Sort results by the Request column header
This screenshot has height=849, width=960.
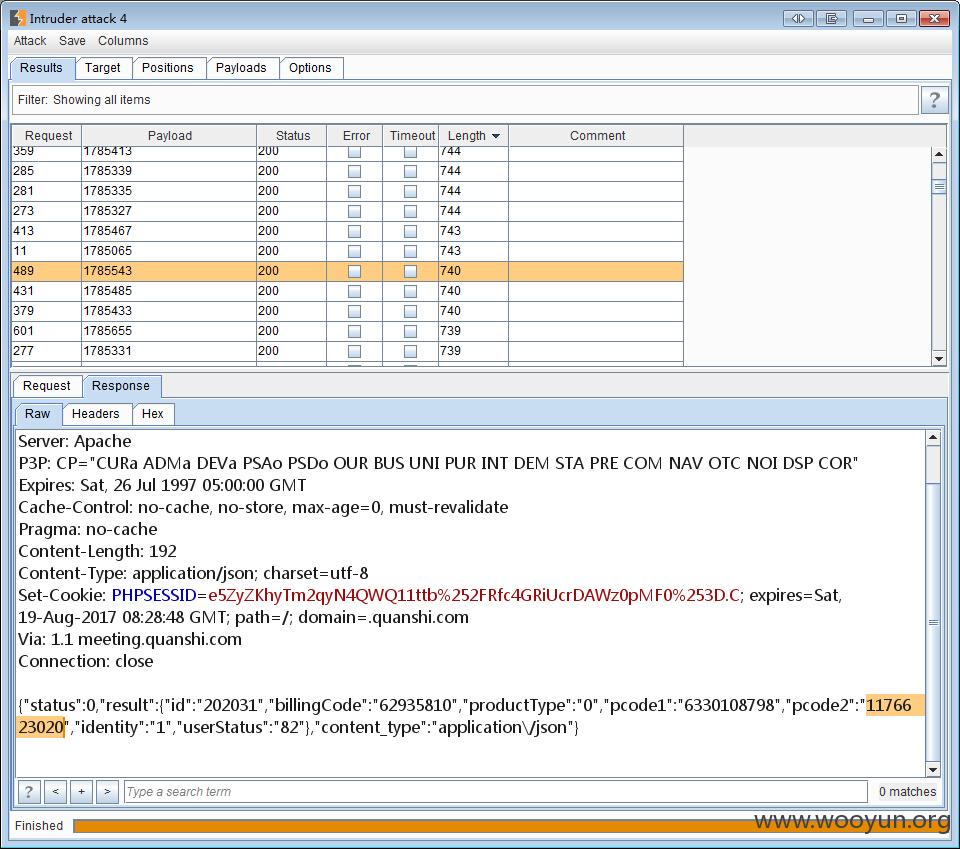[x=47, y=136]
